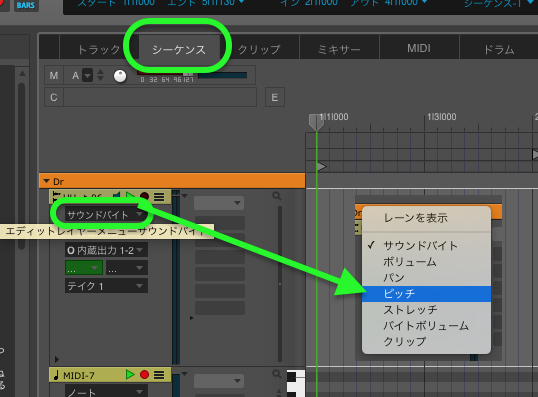
Task: Toggle the A button in the control strip
Action: coord(75,75)
